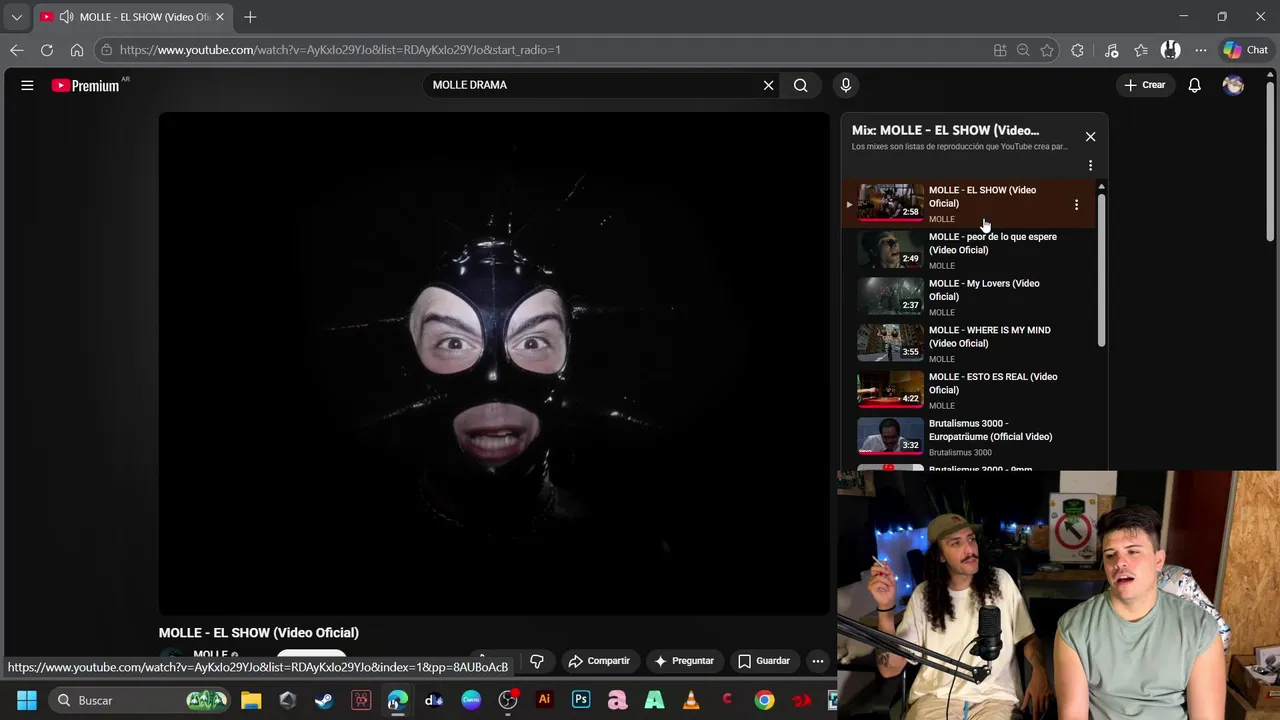Start voice search with the microphone
The width and height of the screenshot is (1280, 720).
(x=845, y=85)
